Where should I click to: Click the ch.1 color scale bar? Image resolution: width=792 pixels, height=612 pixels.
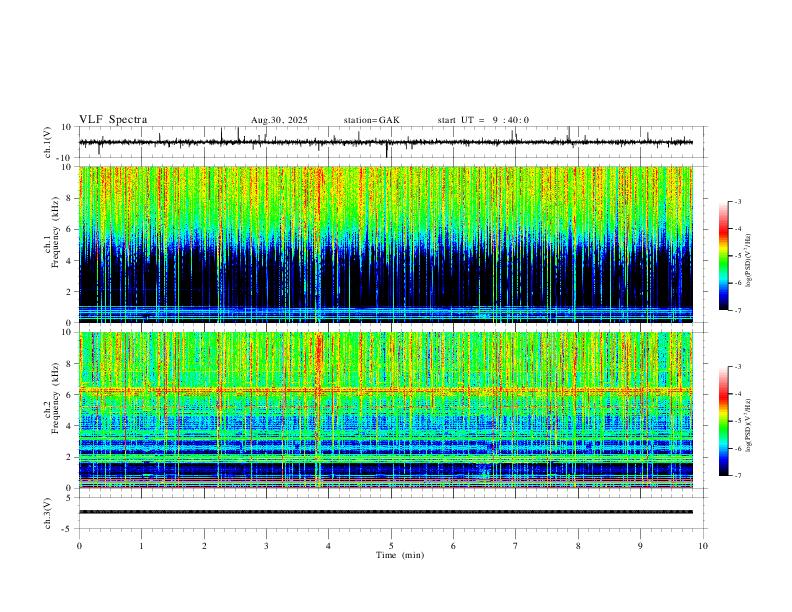(x=723, y=256)
